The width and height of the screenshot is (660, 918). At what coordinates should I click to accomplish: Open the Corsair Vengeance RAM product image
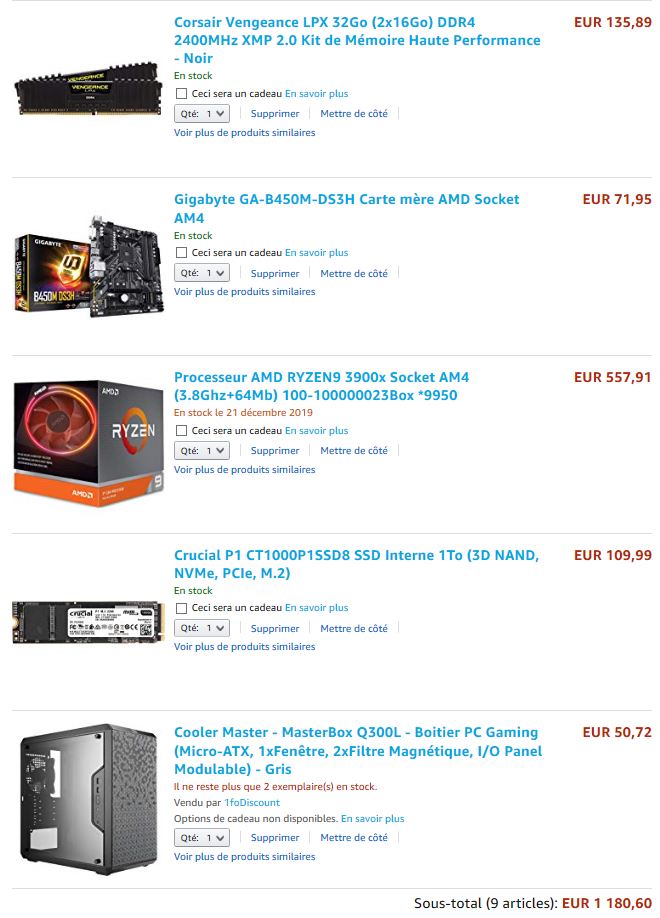pyautogui.click(x=88, y=88)
